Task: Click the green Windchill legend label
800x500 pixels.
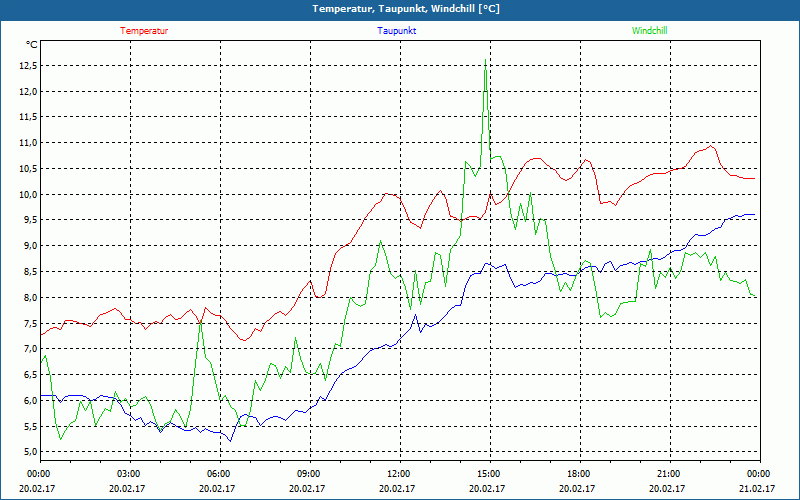Action: click(649, 31)
